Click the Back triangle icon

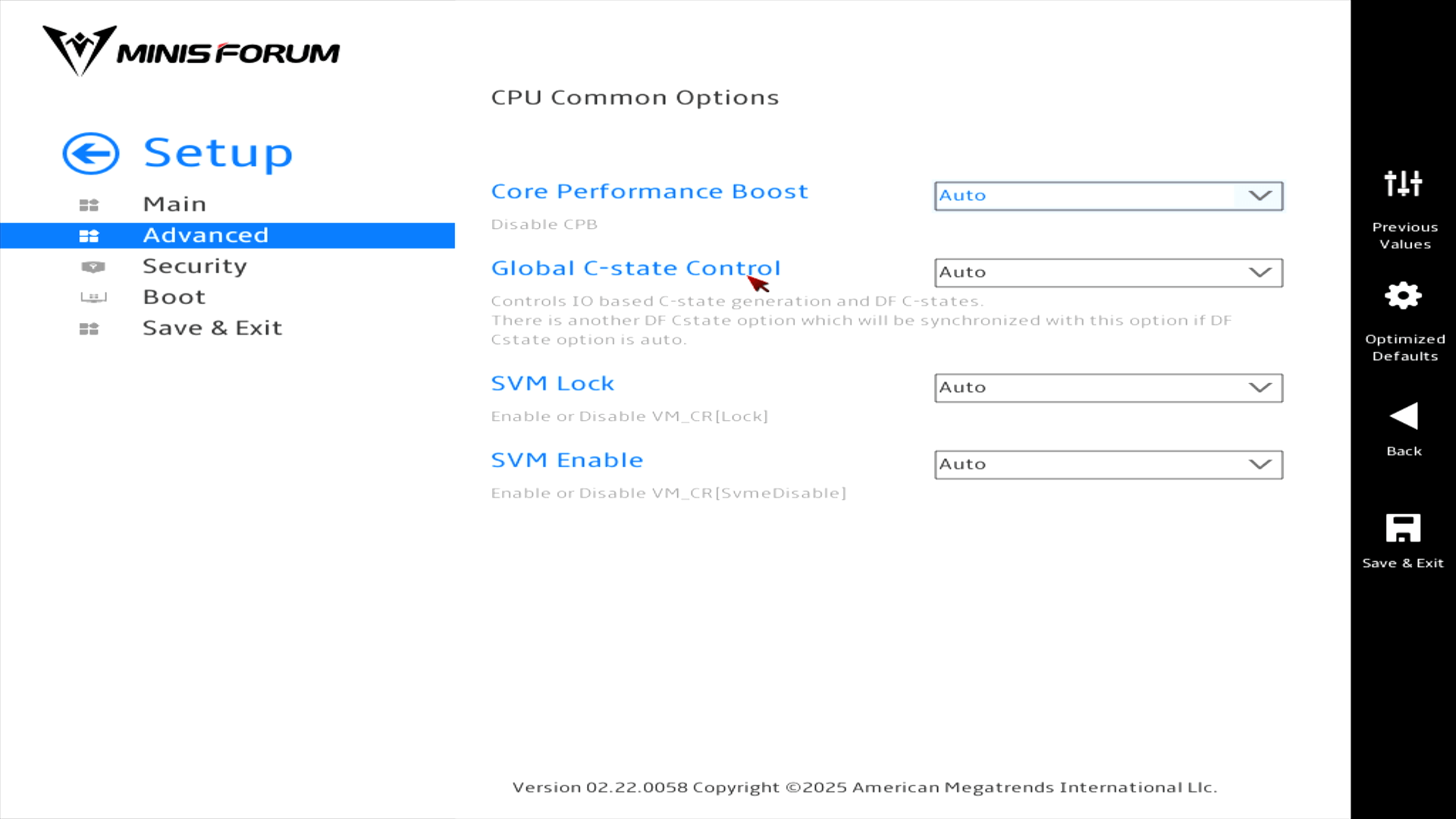(x=1403, y=416)
